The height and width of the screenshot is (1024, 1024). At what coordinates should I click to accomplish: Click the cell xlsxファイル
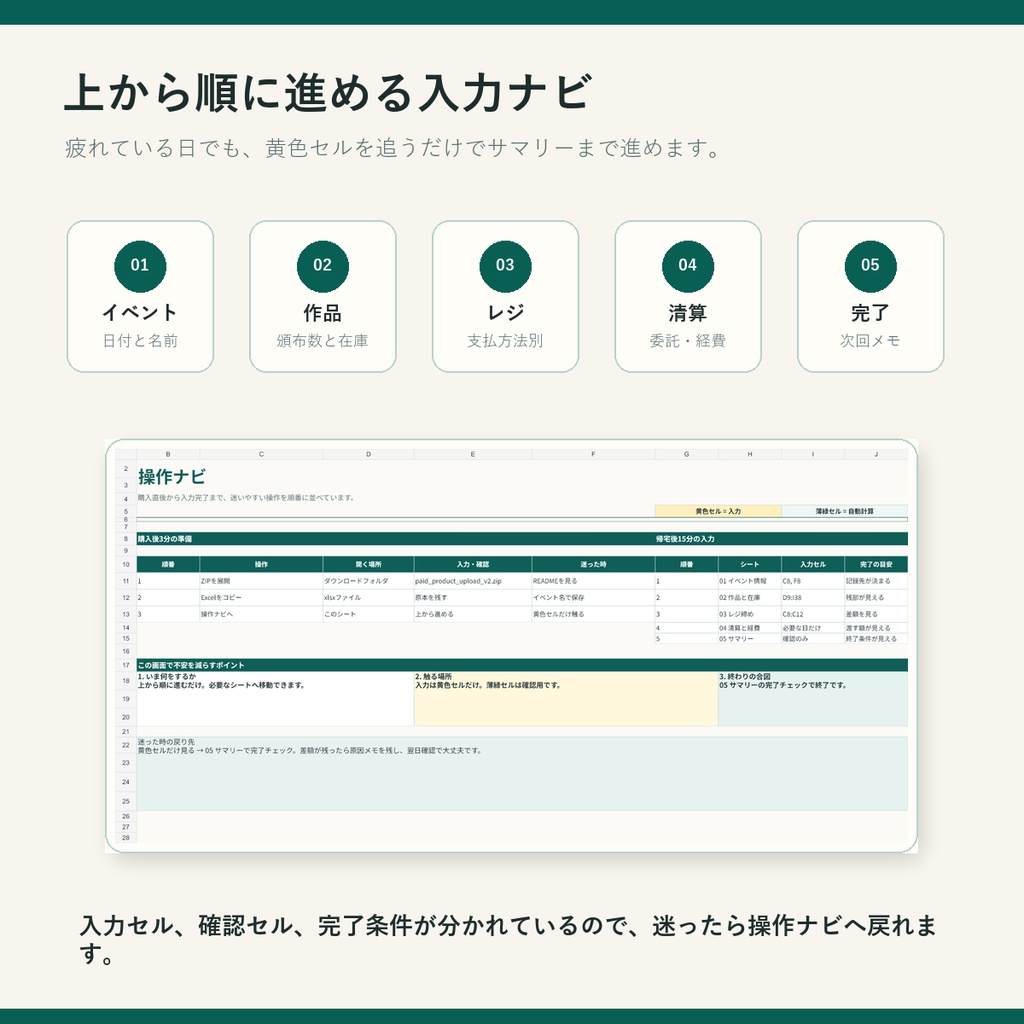tap(368, 598)
